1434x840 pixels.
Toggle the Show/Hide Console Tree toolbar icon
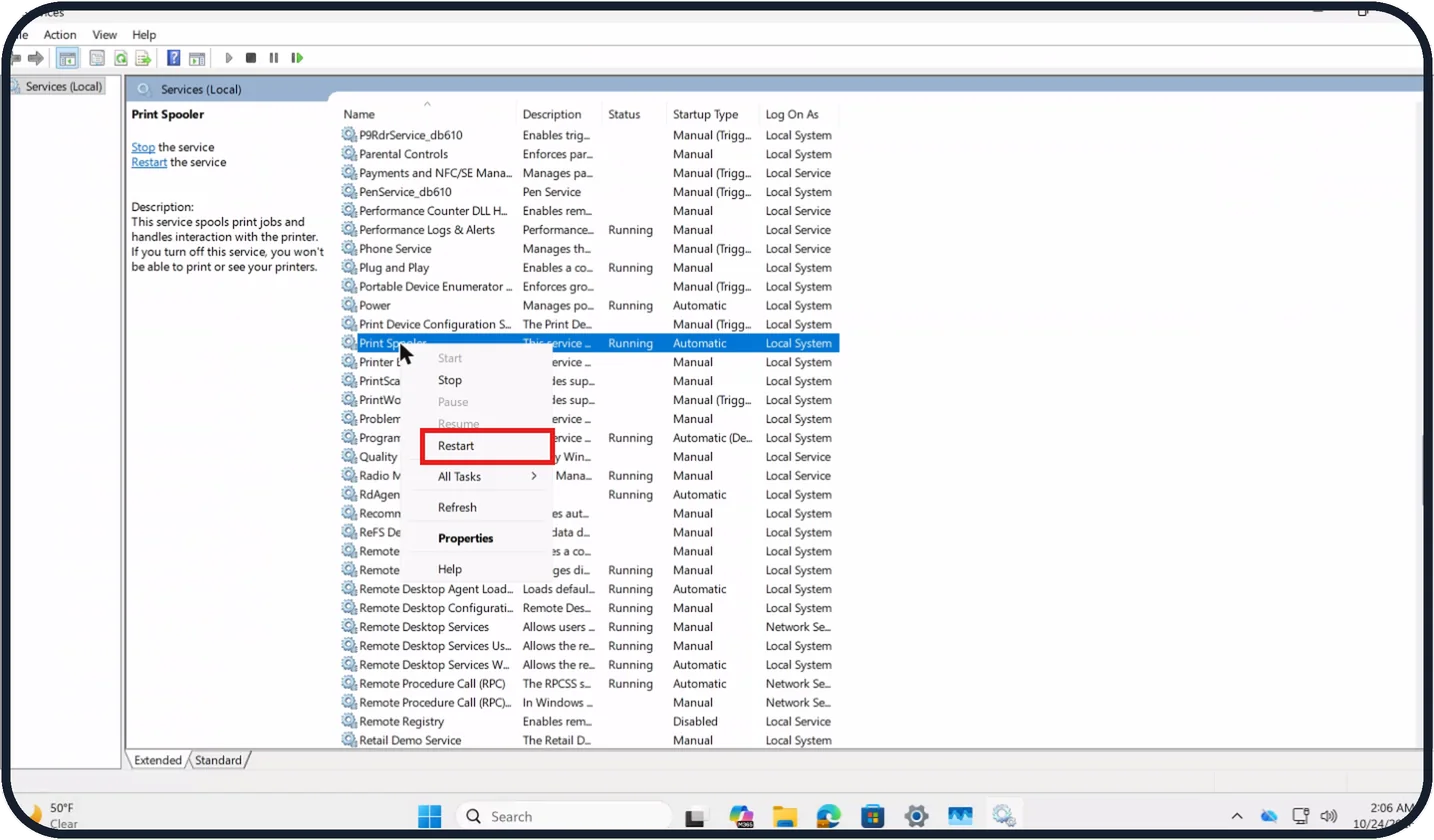68,58
